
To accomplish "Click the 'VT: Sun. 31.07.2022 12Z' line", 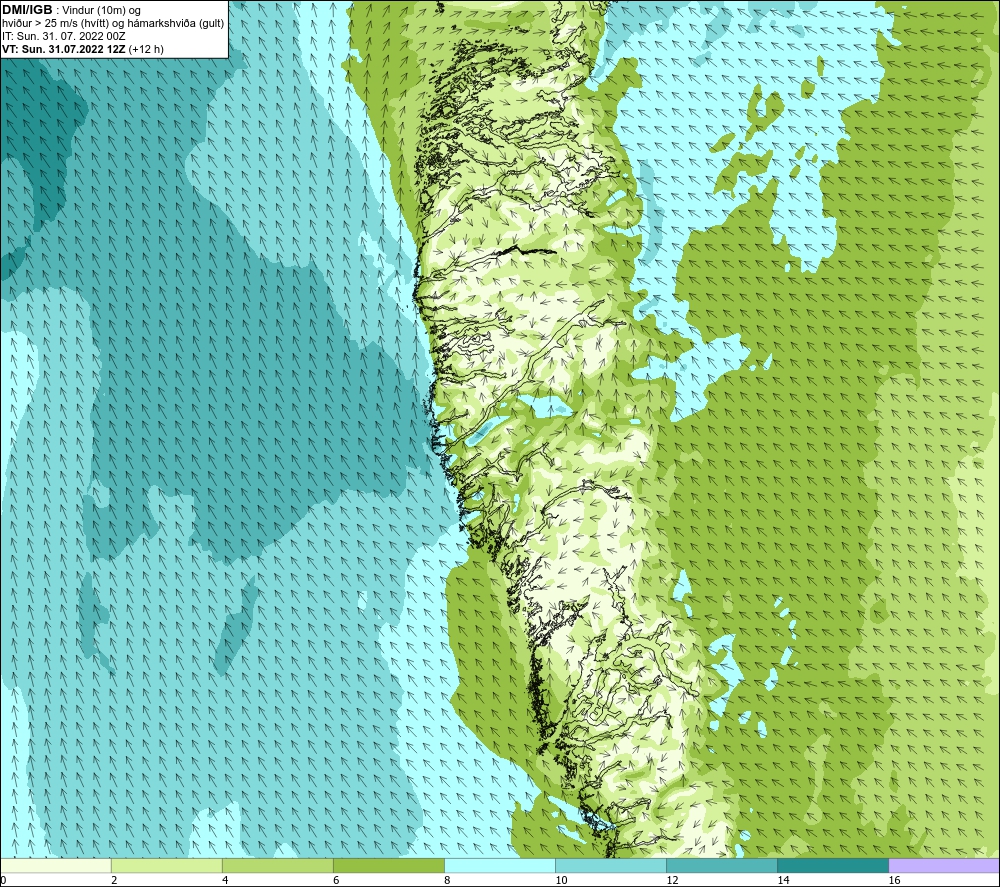I will click(x=64, y=49).
